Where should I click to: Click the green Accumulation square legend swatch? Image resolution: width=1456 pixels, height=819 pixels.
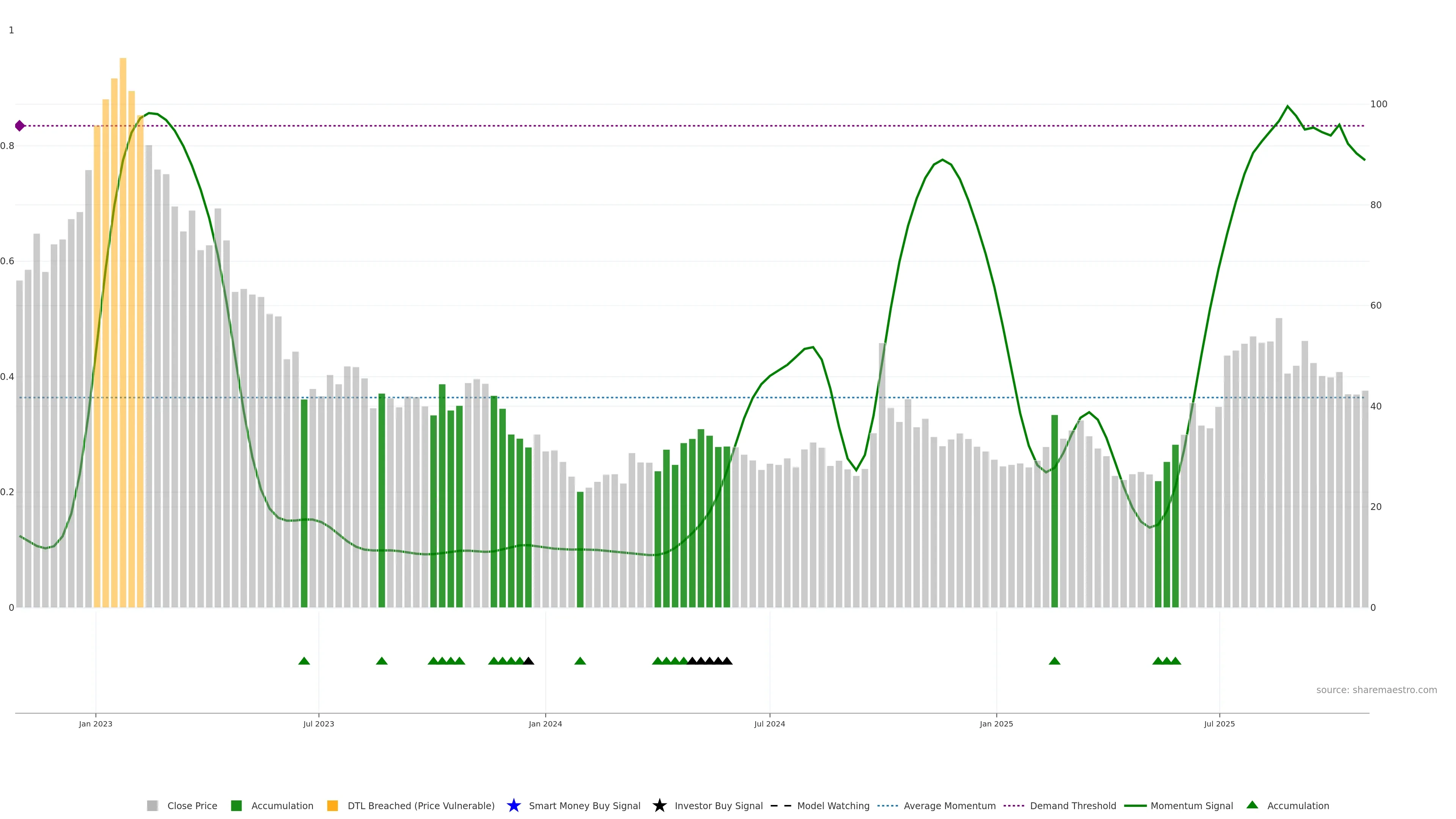(236, 805)
